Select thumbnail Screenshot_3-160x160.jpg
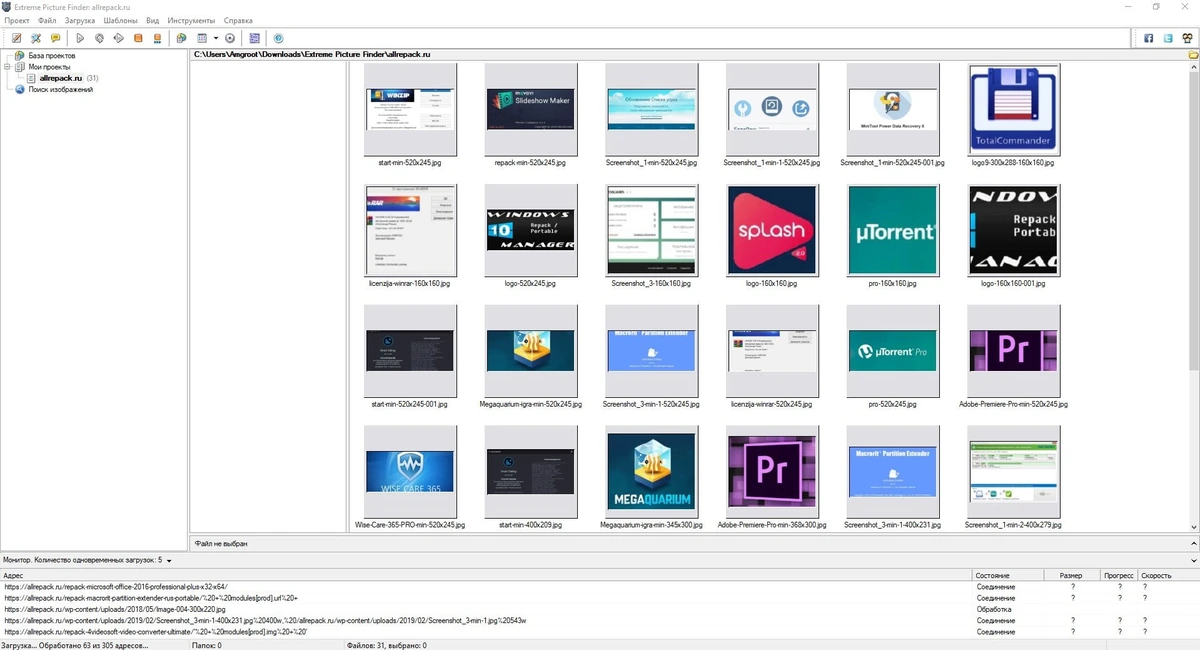This screenshot has height=650, width=1200. tap(651, 230)
